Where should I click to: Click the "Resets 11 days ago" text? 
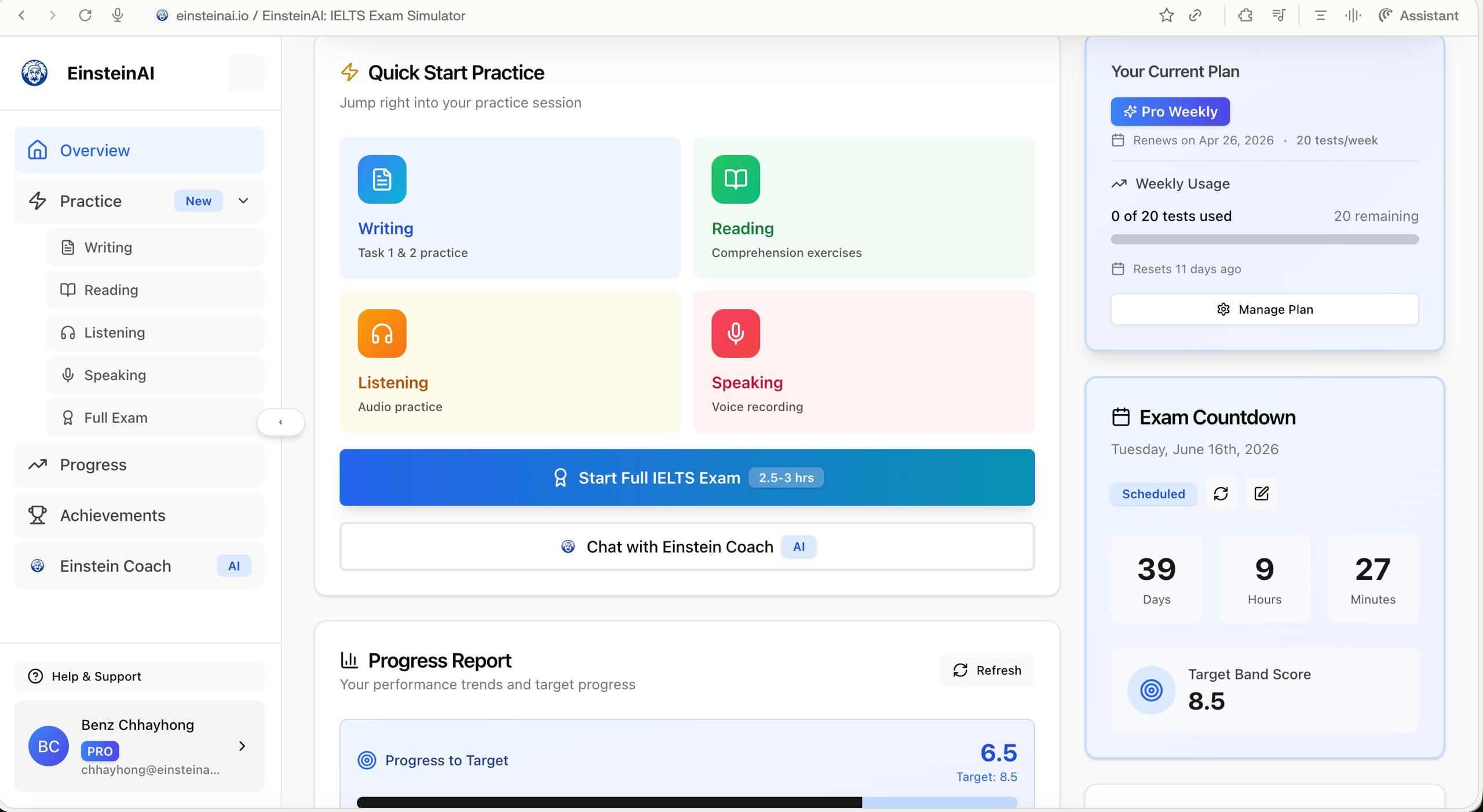(x=1187, y=269)
